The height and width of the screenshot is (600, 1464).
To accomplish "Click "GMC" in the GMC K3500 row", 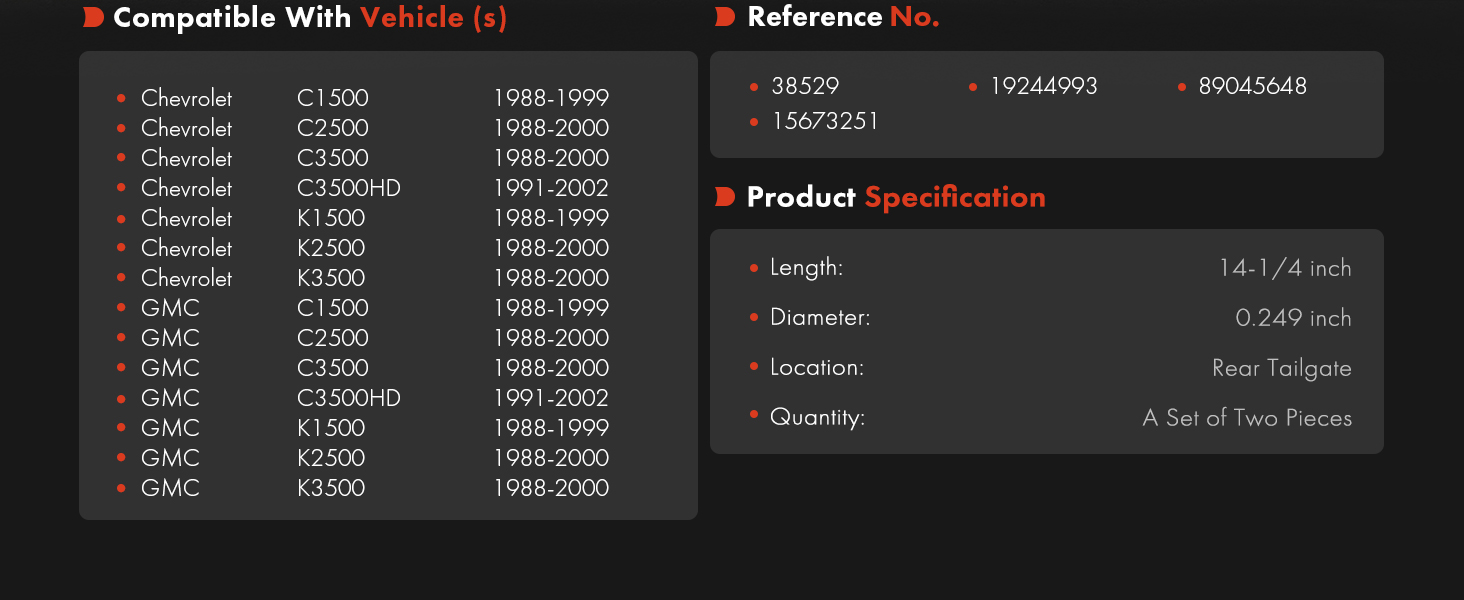I will (x=170, y=488).
